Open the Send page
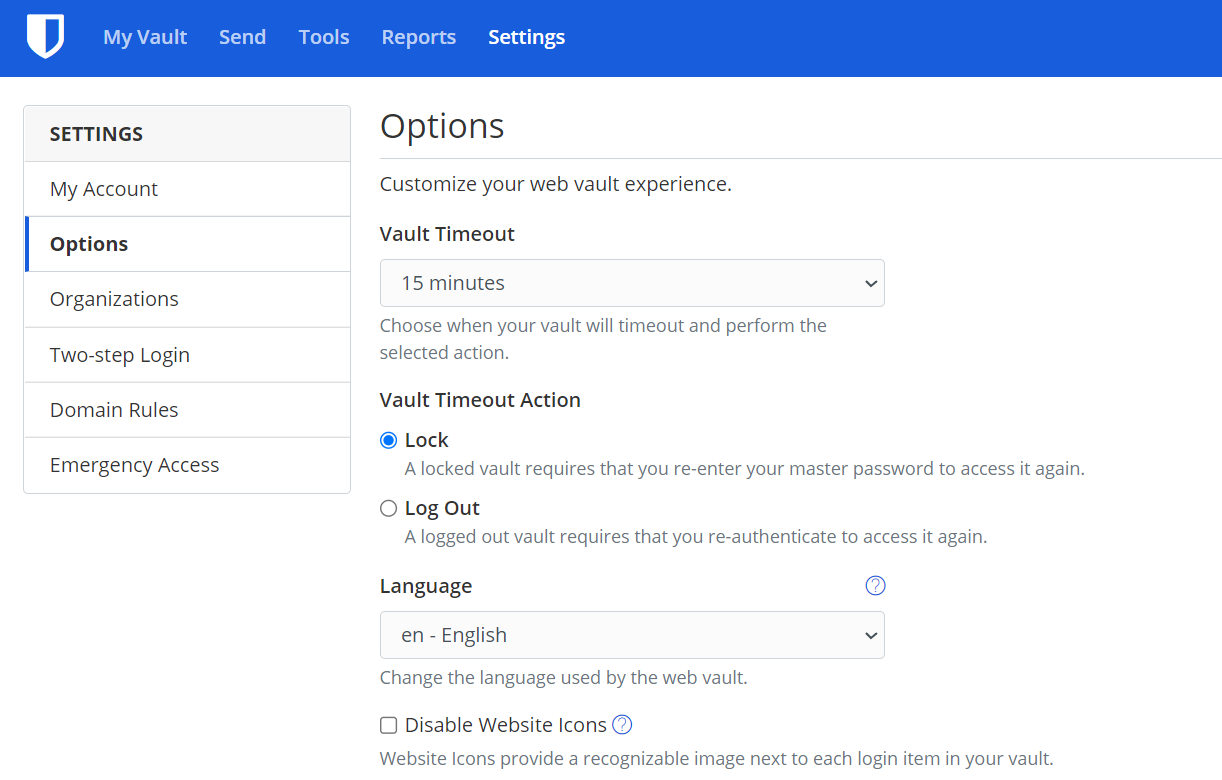 coord(242,37)
